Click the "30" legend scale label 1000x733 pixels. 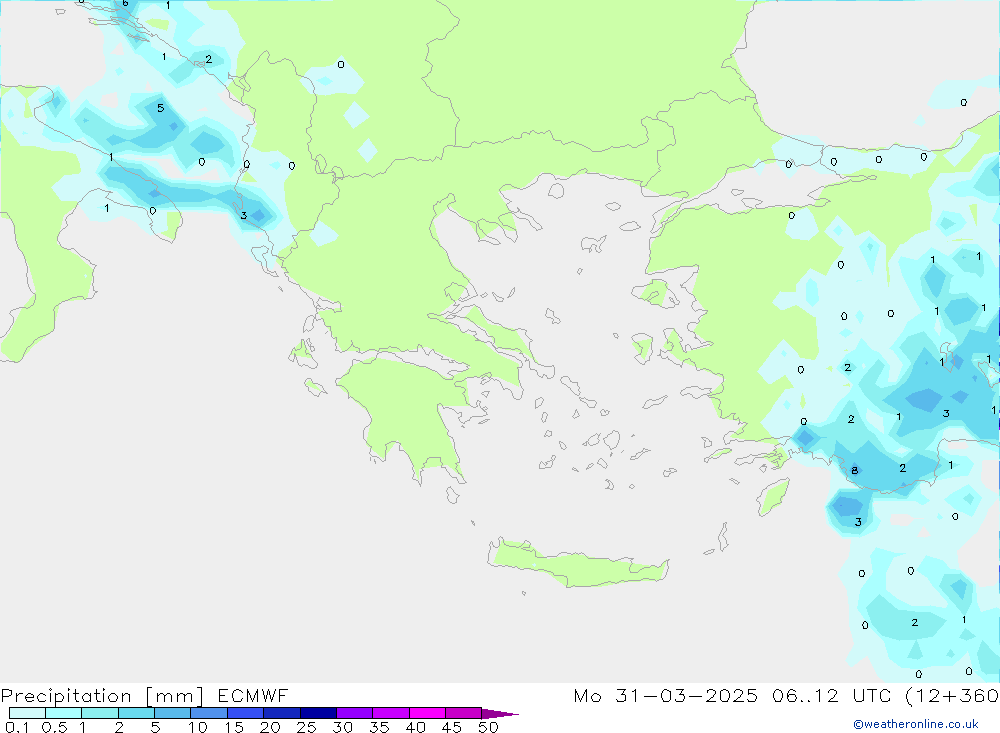343,727
